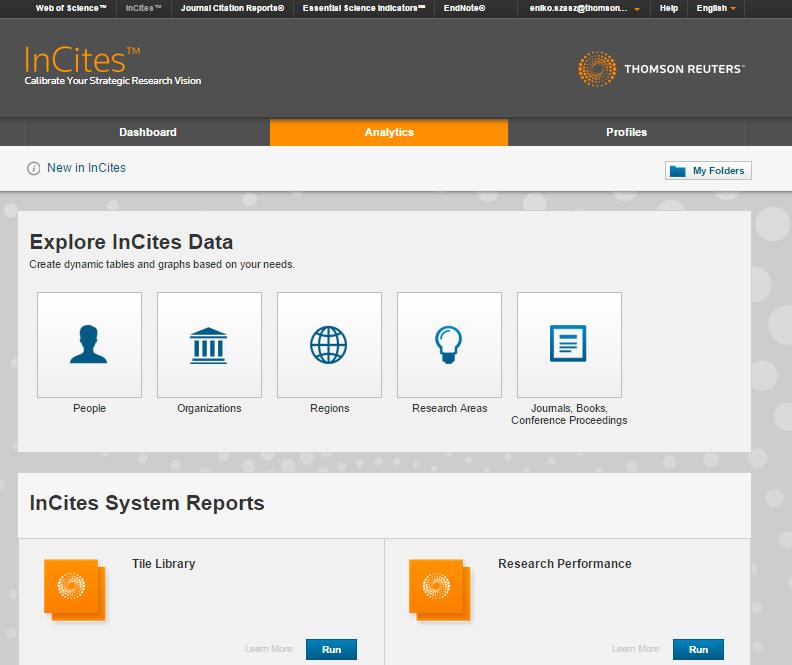Click Learn More for Tile Library
The width and height of the screenshot is (792, 665).
click(269, 649)
